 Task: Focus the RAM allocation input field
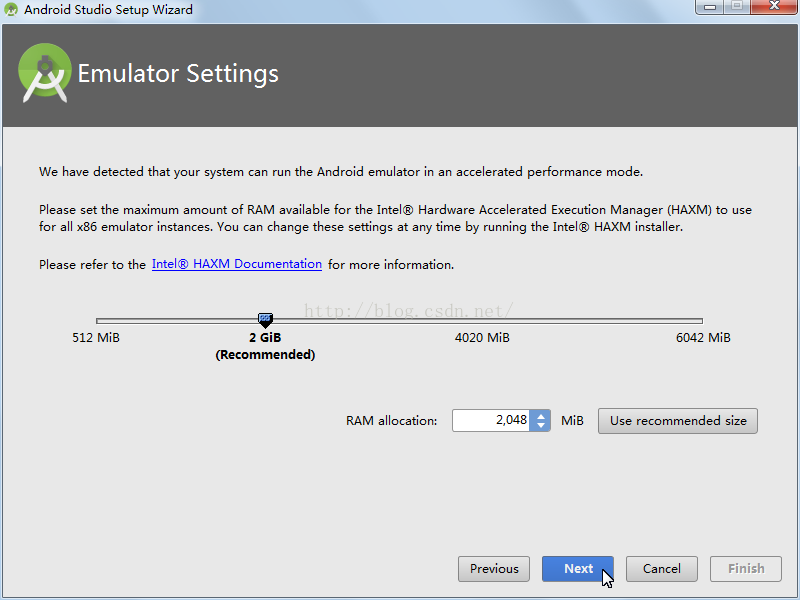coord(491,420)
